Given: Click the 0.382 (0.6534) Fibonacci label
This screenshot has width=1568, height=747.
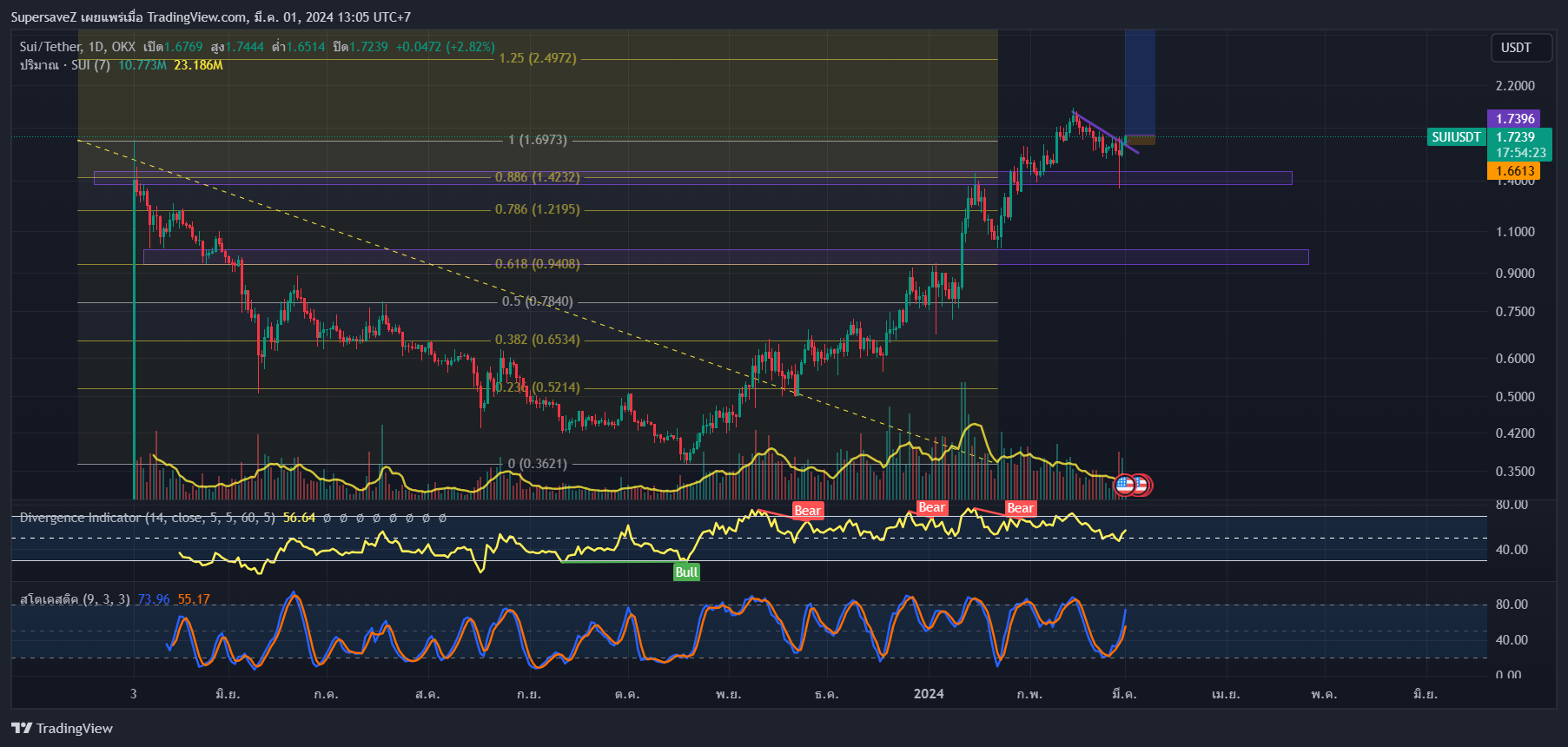Looking at the screenshot, I should [537, 340].
